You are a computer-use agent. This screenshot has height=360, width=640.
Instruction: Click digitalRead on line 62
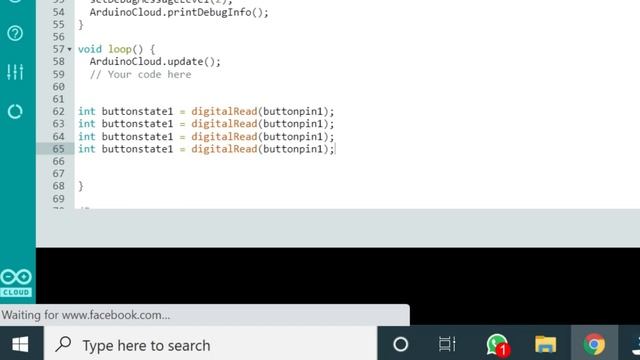pos(224,111)
